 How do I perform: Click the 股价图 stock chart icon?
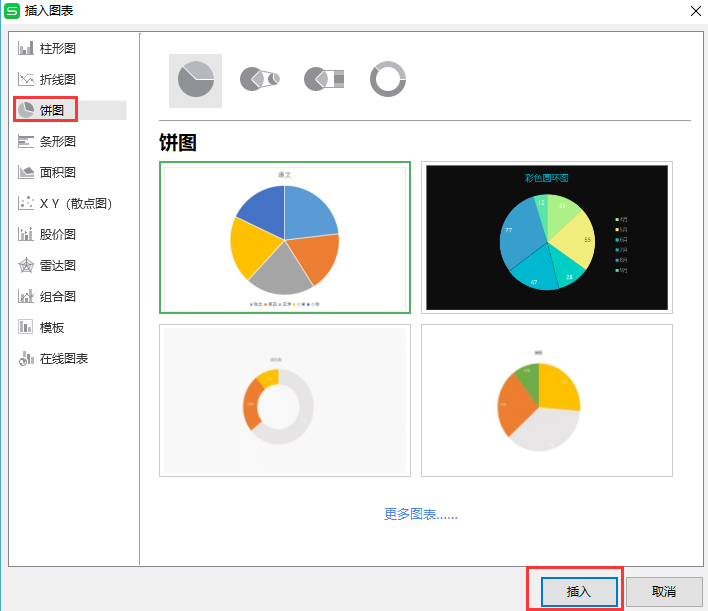pos(27,234)
